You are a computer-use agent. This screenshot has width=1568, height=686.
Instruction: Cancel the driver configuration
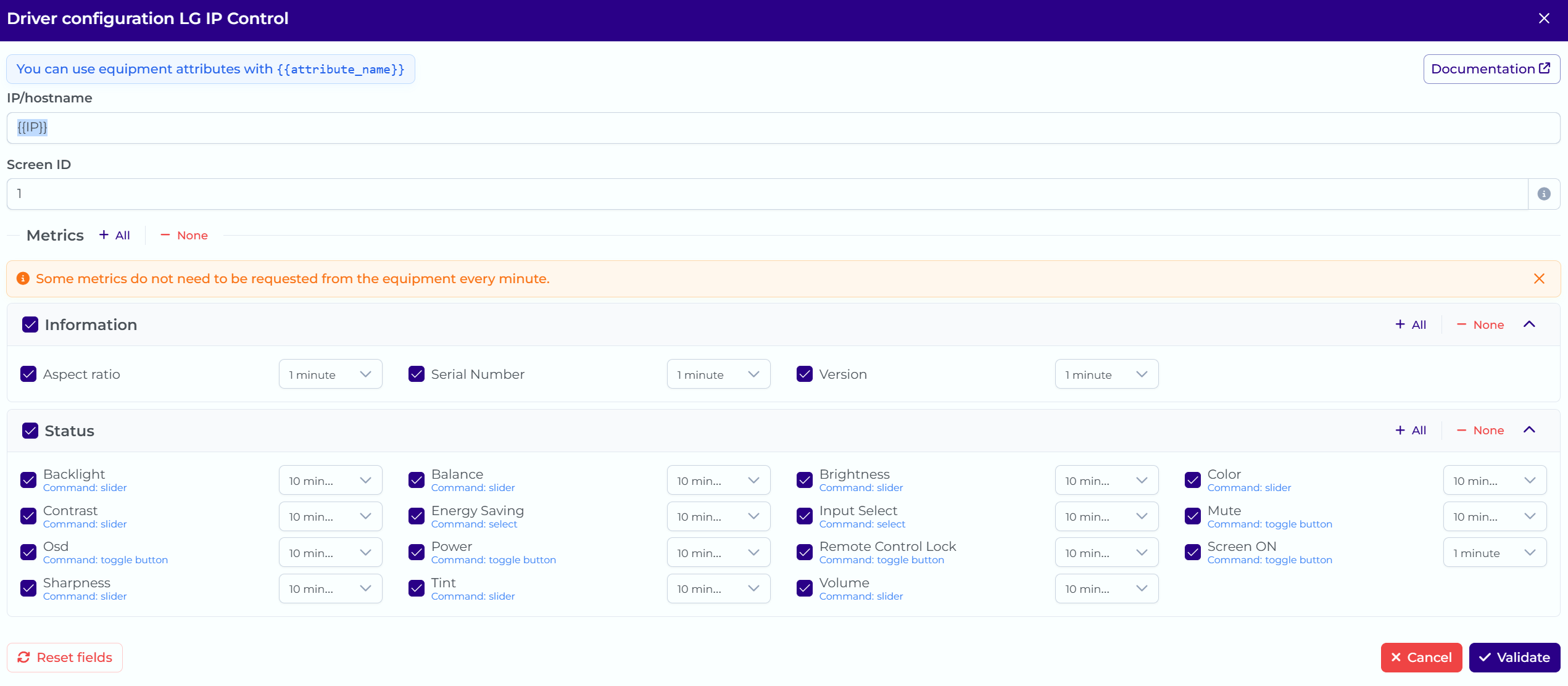coord(1421,658)
